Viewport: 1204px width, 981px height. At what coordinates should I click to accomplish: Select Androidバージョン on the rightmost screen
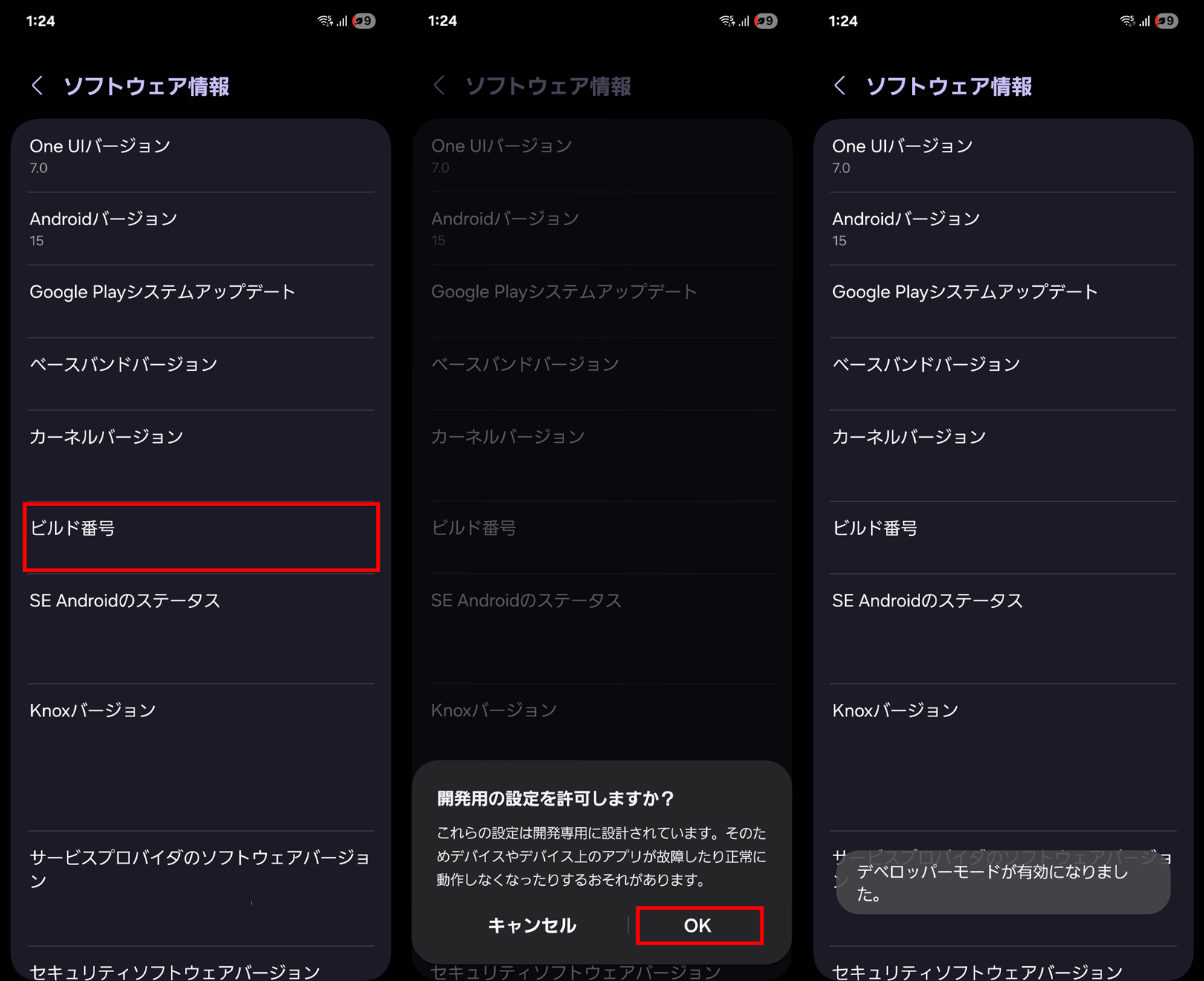1003,229
